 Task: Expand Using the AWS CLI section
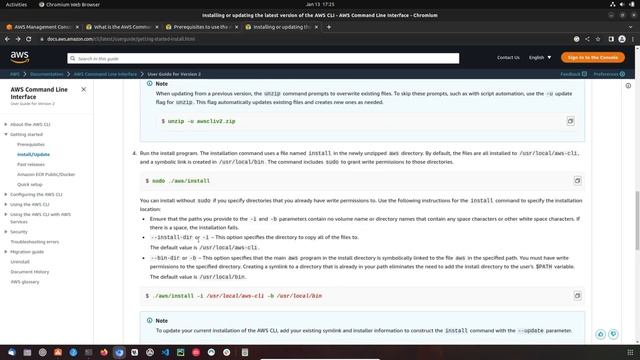pos(6,204)
